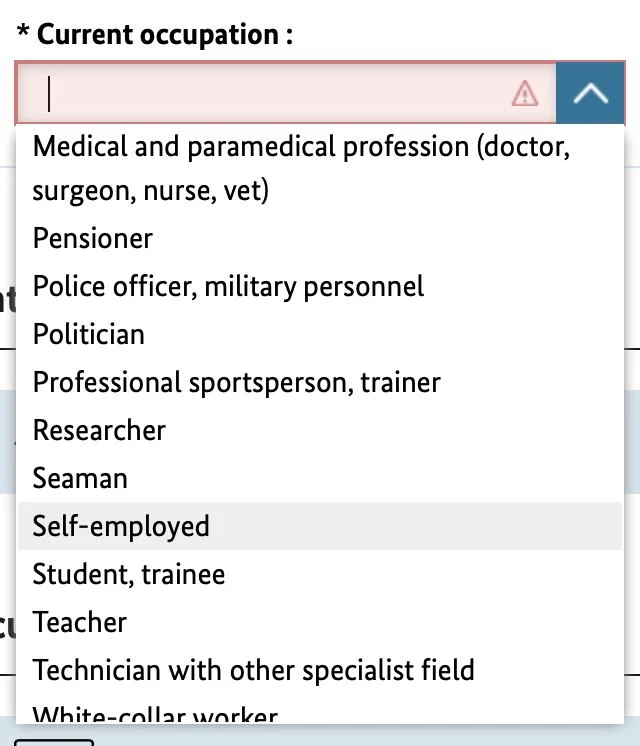Click the required asterisk before Current occupation
Screen dimensions: 640x746
tap(22, 35)
